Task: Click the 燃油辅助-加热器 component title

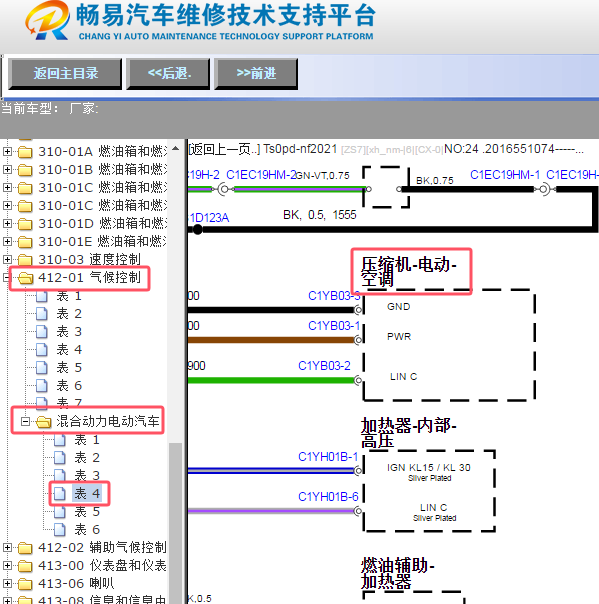Action: 398,573
